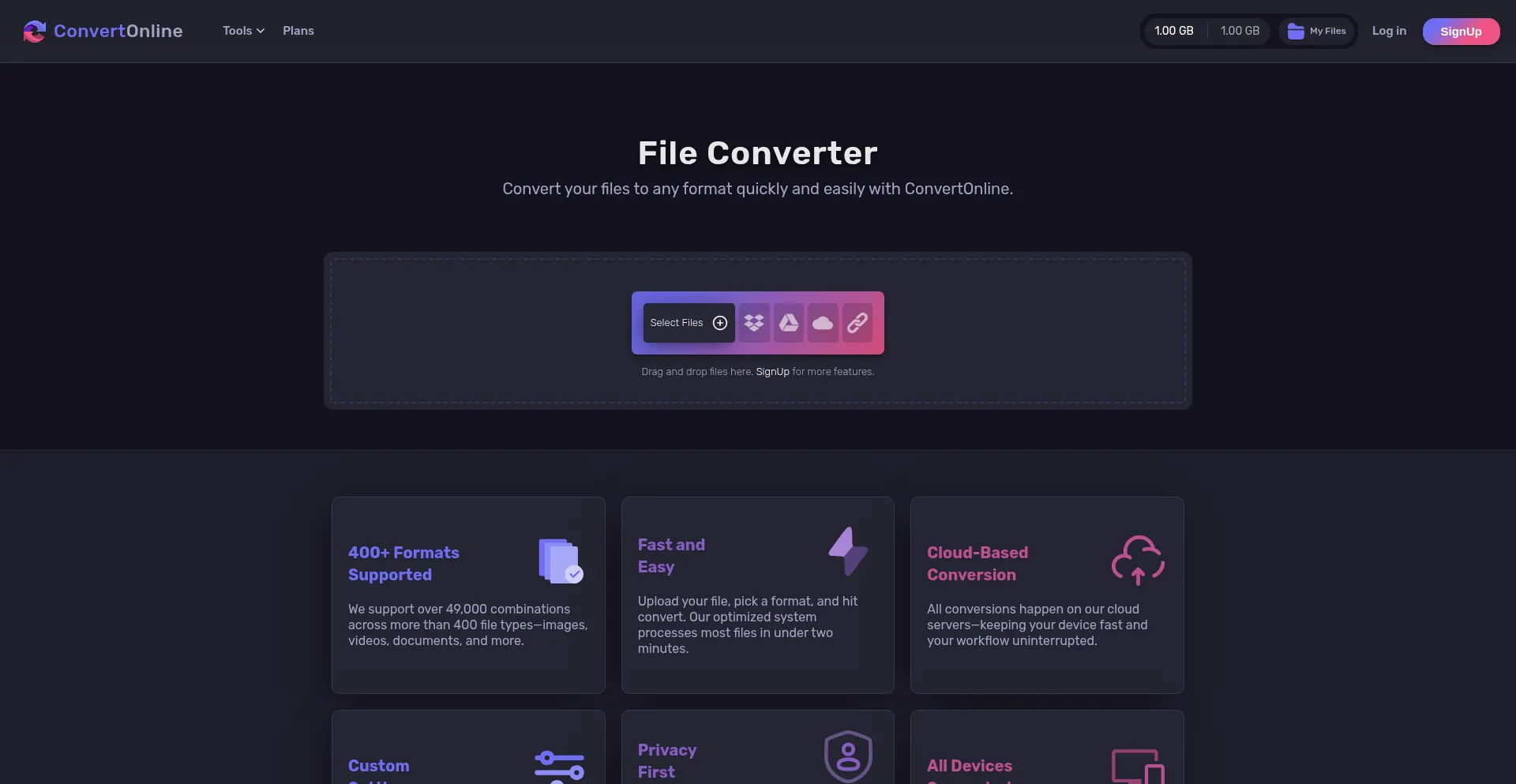
Task: Click the lightning bolt Fast and Easy icon
Action: click(x=848, y=551)
